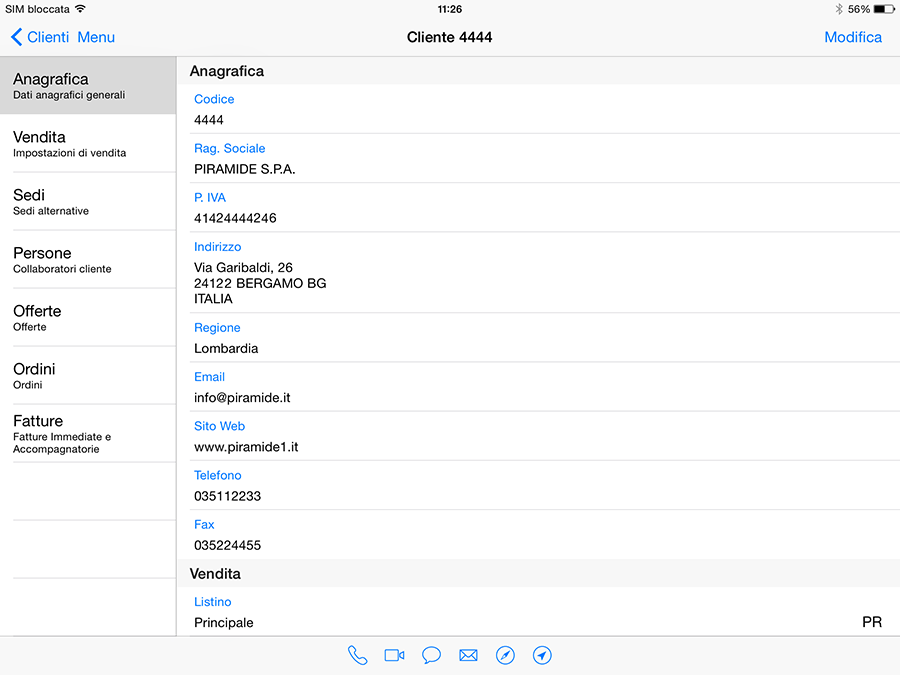Tap the PR listino code

point(872,622)
